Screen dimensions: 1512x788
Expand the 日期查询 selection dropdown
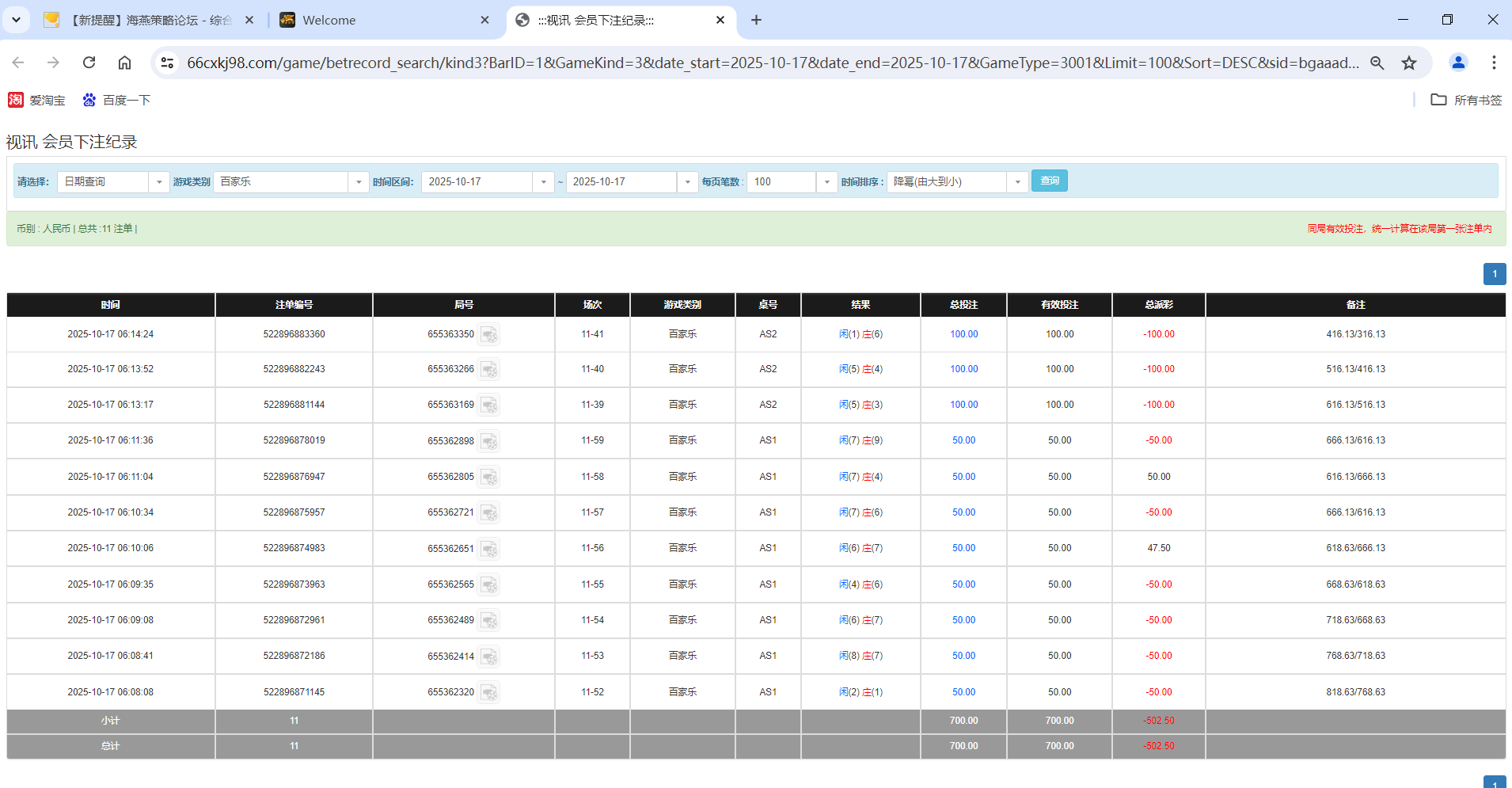click(x=158, y=182)
